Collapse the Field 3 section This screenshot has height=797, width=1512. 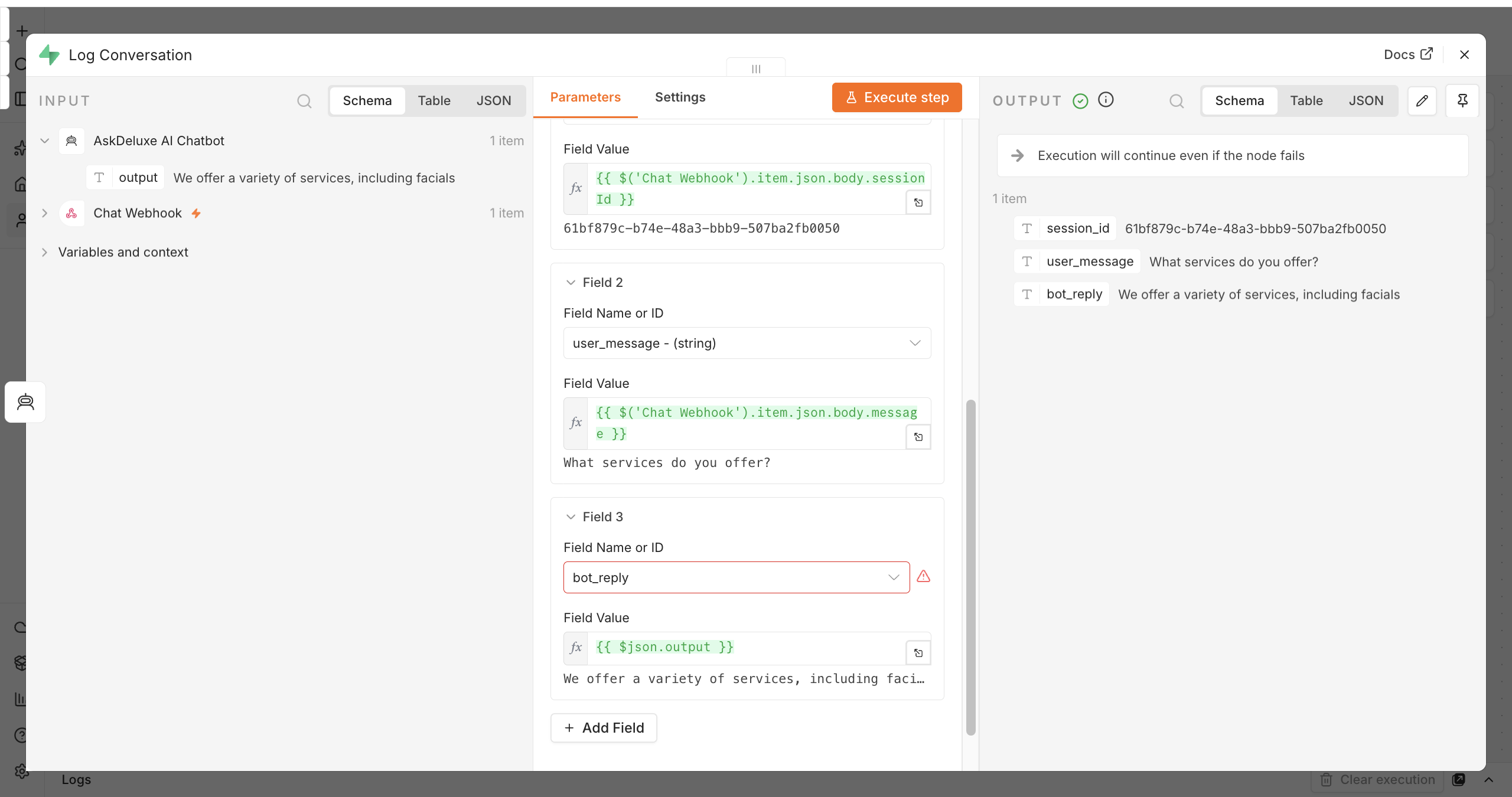click(571, 517)
